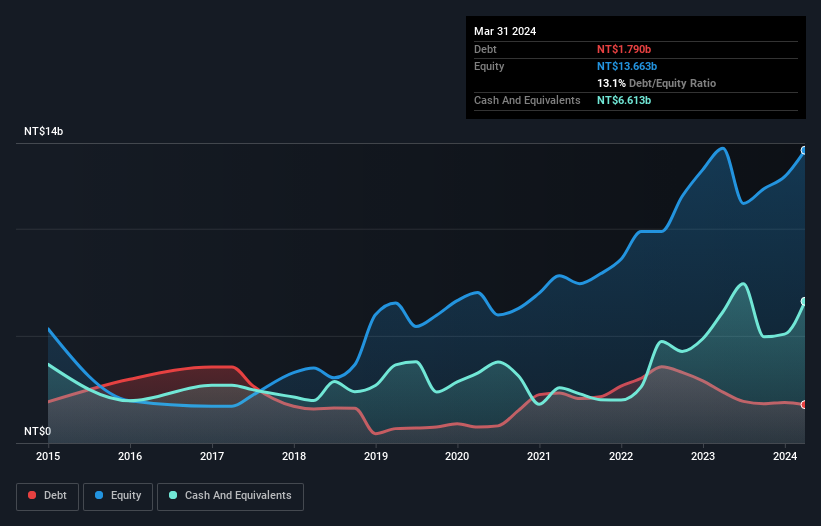Click the 2019 x-axis label
821x526 pixels.
coord(376,456)
